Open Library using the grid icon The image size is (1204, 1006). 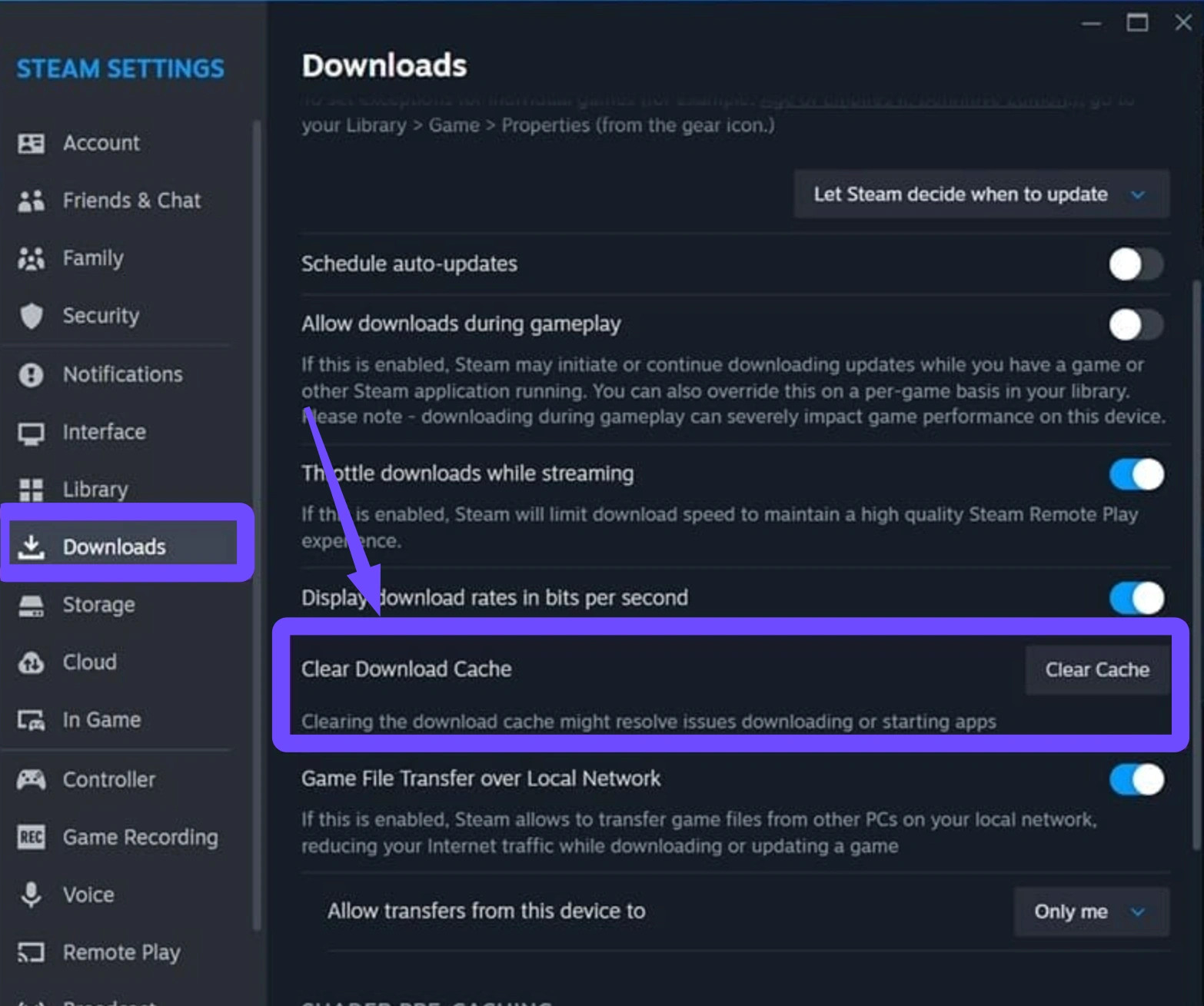tap(31, 490)
